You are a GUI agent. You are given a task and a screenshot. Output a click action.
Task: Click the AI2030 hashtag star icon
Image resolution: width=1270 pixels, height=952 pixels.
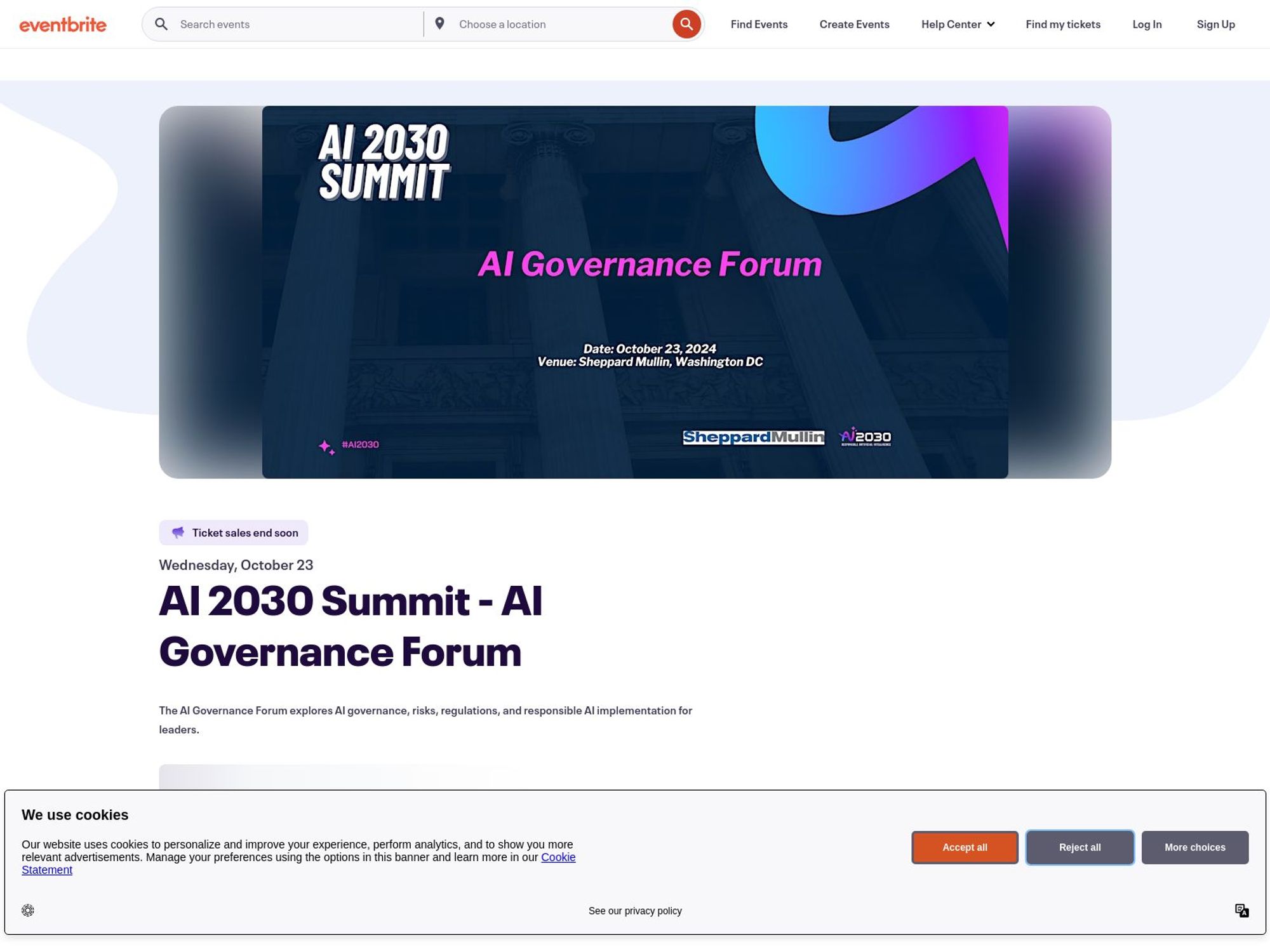pos(325,445)
